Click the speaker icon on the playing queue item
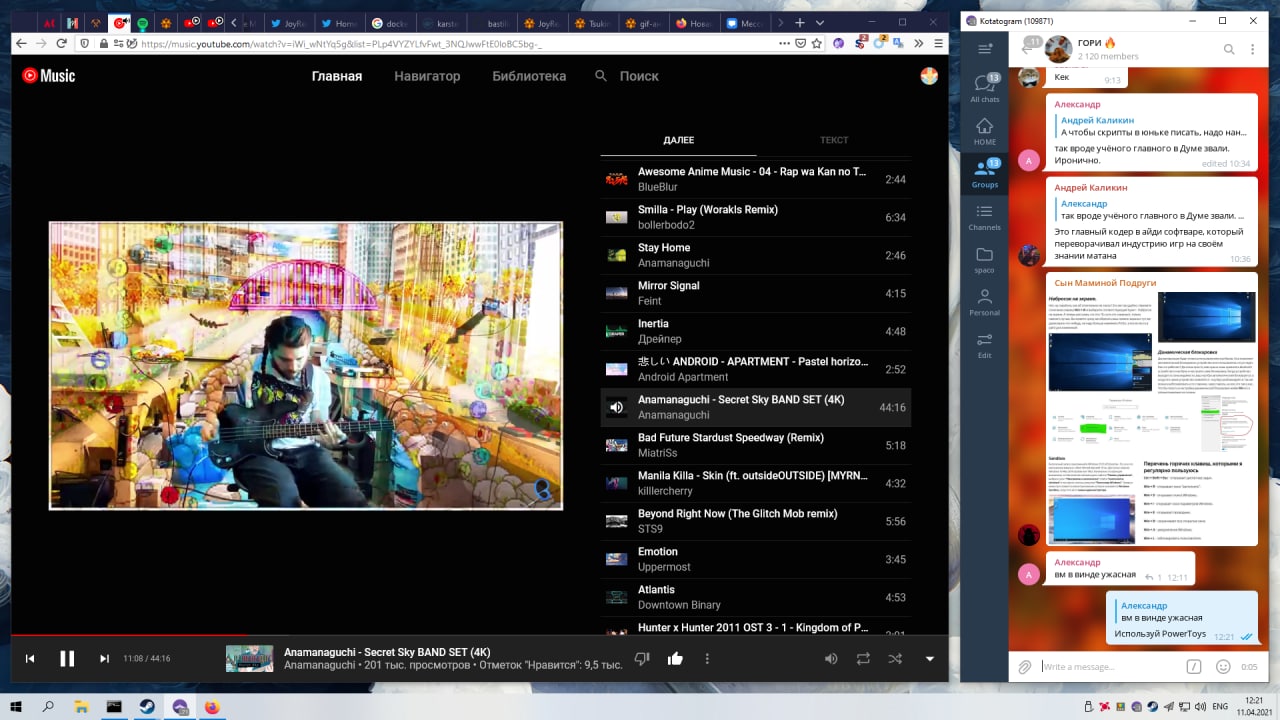The width and height of the screenshot is (1280, 720). click(x=617, y=407)
